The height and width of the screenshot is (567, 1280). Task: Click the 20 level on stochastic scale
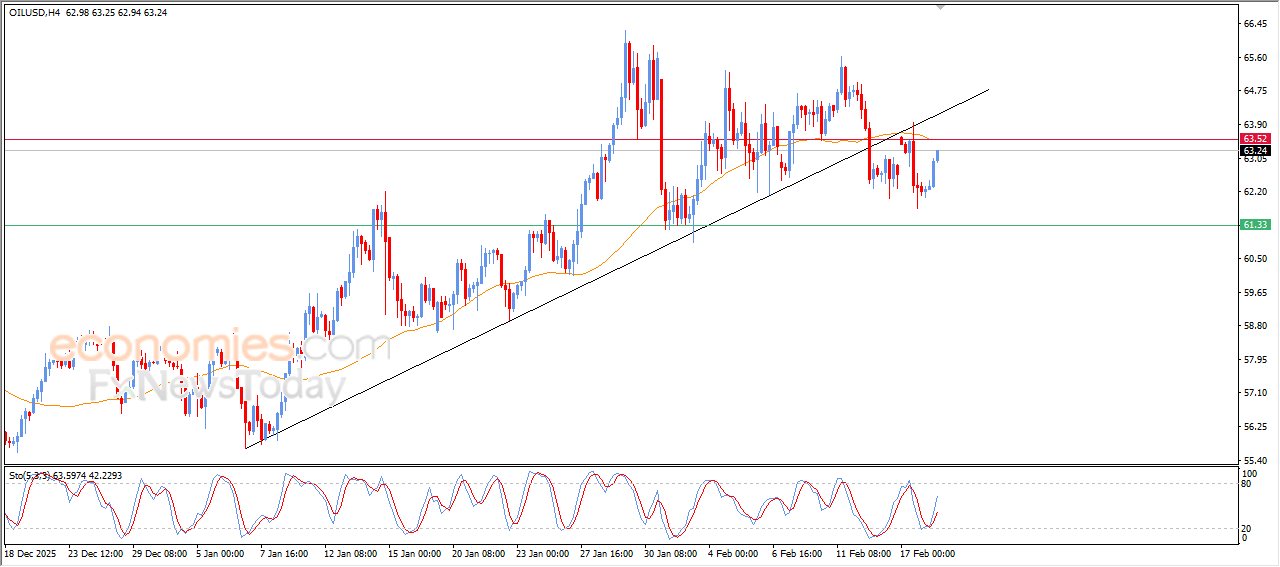click(1246, 527)
